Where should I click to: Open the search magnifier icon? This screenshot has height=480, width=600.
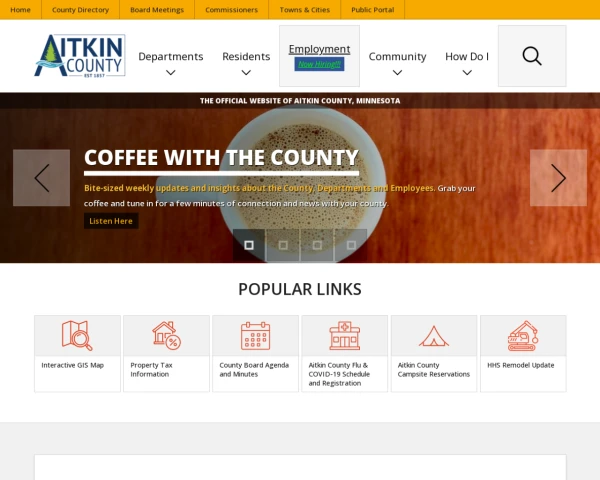(x=532, y=56)
